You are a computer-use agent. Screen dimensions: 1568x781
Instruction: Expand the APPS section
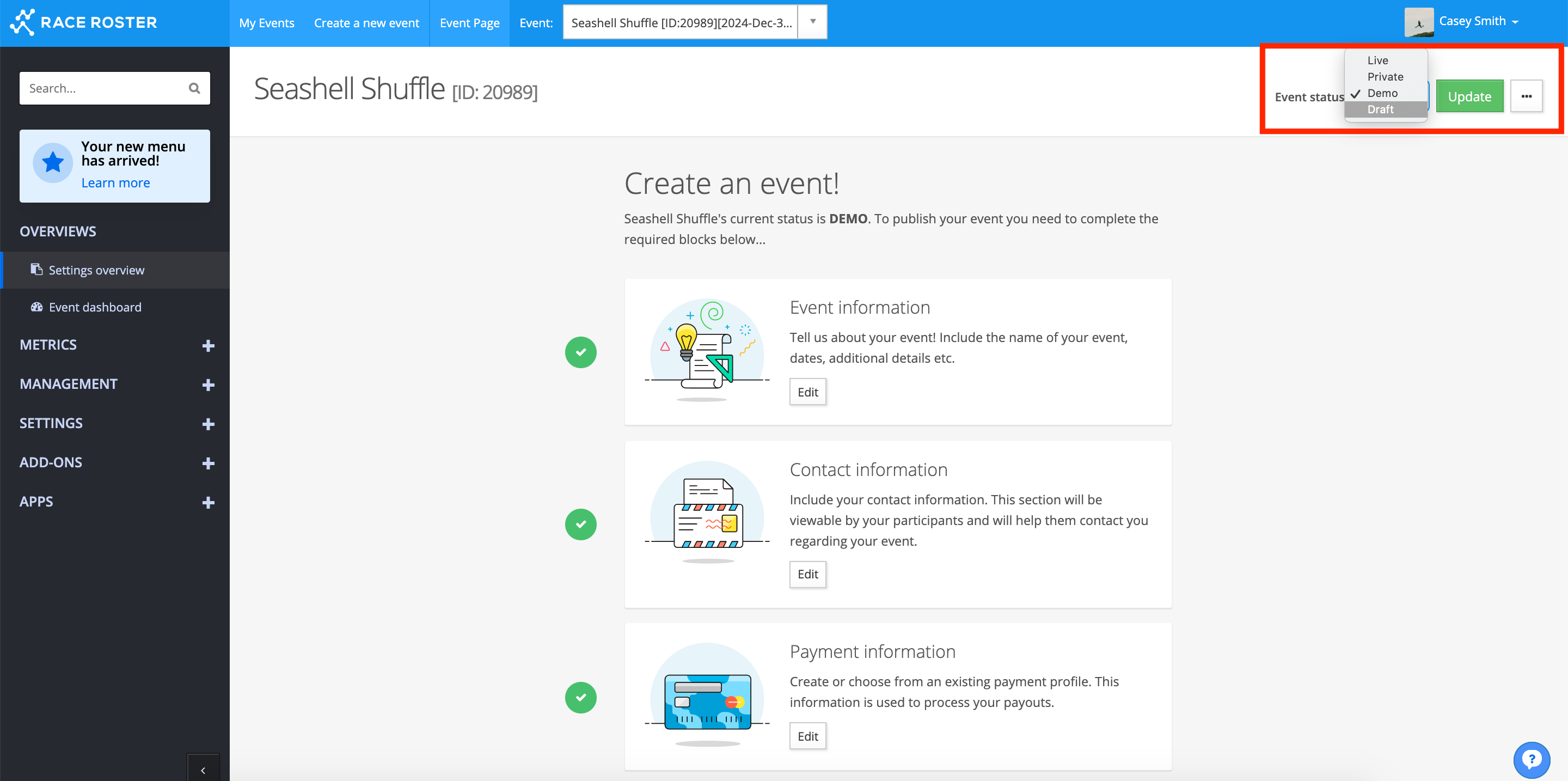(x=208, y=502)
